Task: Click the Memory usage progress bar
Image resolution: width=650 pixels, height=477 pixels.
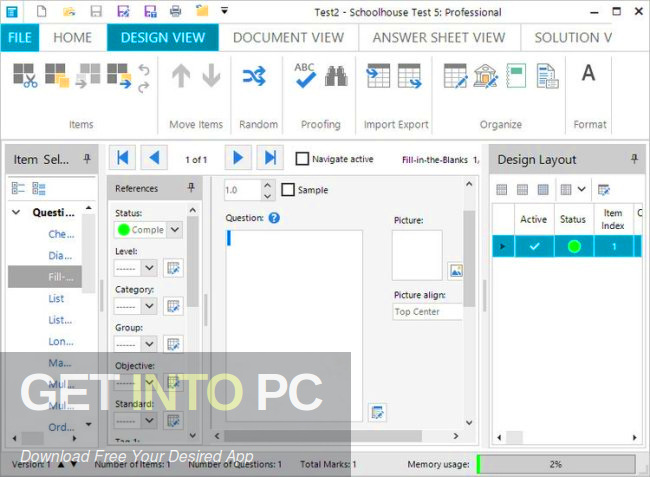Action: point(556,464)
